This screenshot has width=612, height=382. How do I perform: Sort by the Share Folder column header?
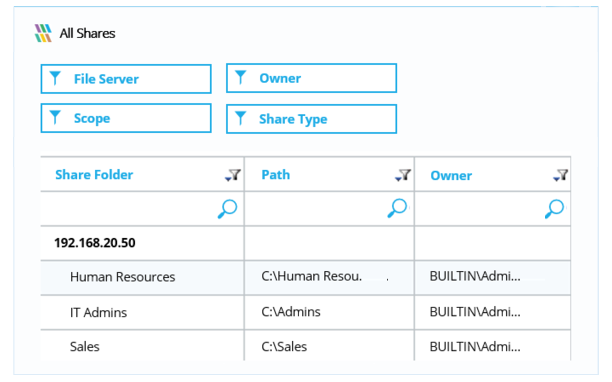coord(94,175)
